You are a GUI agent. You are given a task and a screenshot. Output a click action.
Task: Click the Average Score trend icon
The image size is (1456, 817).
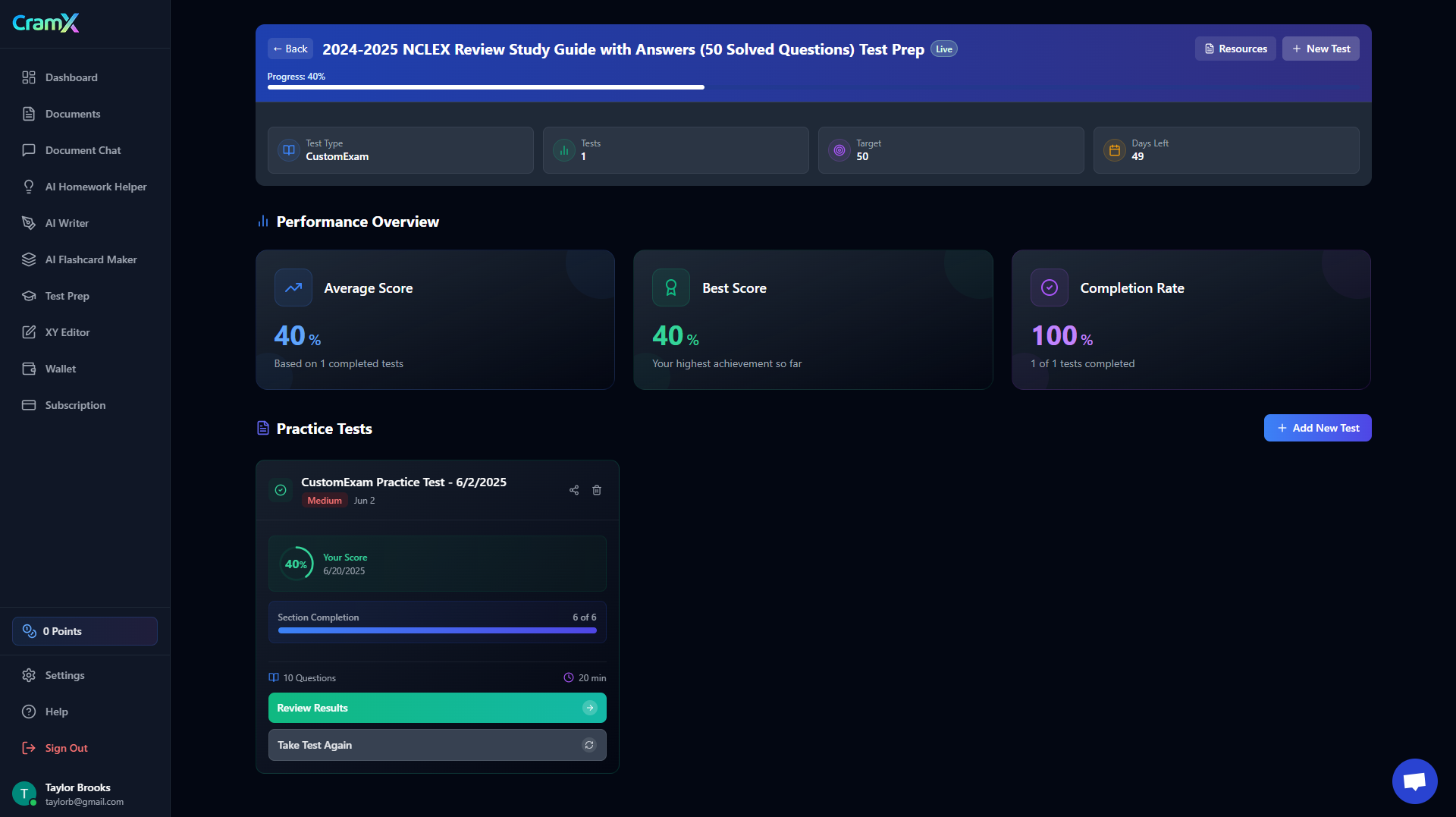[x=293, y=288]
